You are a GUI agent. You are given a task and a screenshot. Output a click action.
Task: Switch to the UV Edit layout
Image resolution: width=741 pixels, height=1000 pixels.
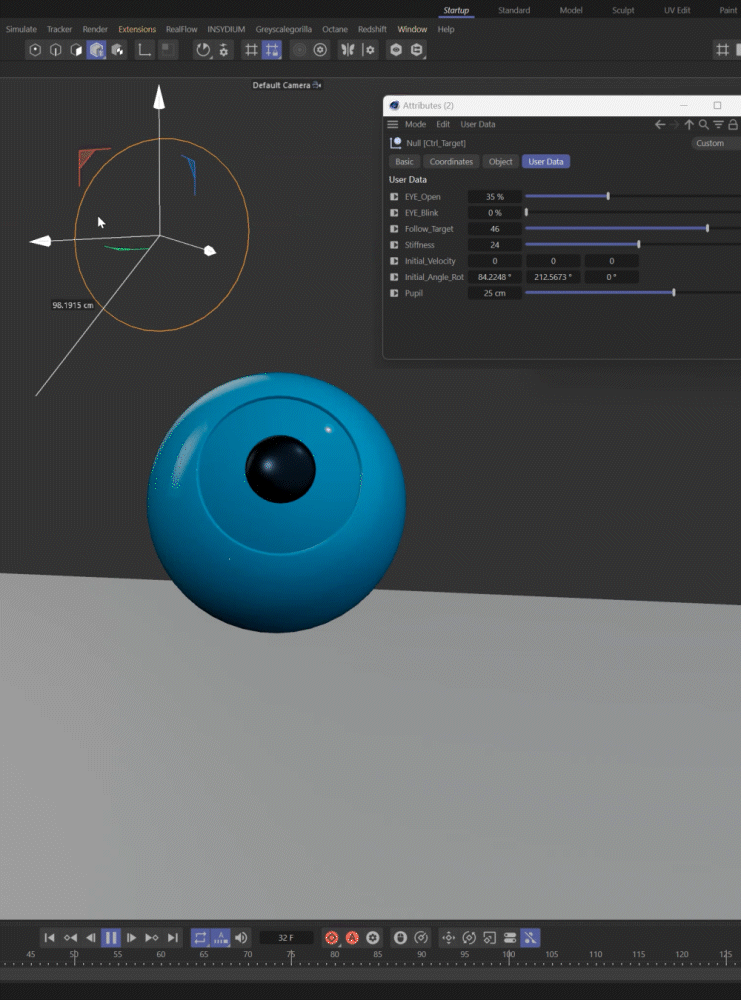tap(677, 10)
